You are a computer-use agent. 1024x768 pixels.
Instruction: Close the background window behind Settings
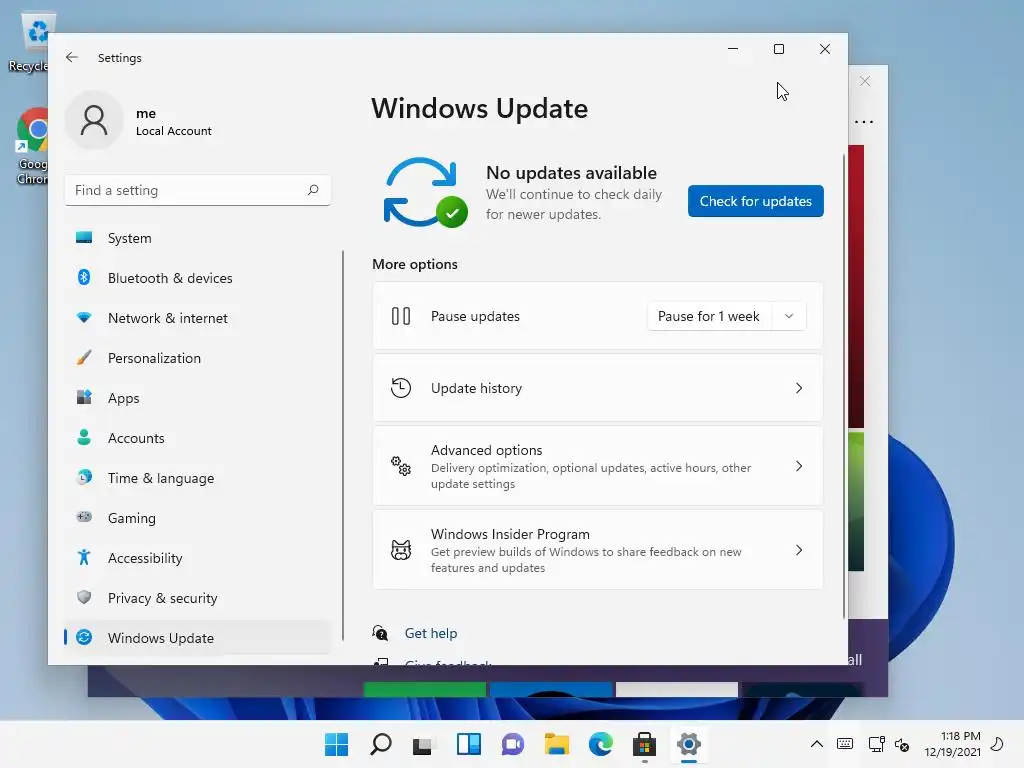coord(865,81)
